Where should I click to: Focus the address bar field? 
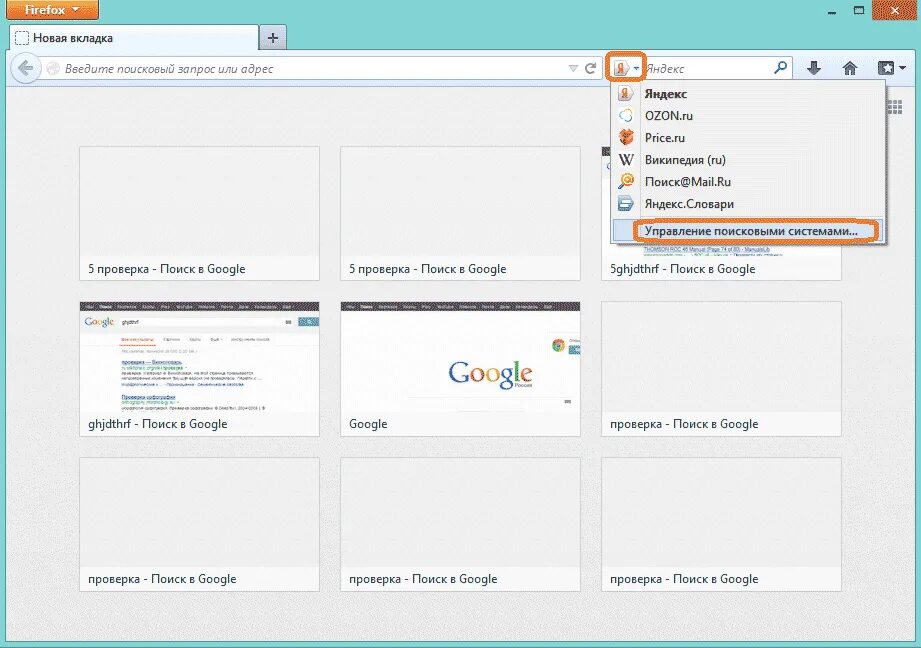pyautogui.click(x=303, y=69)
